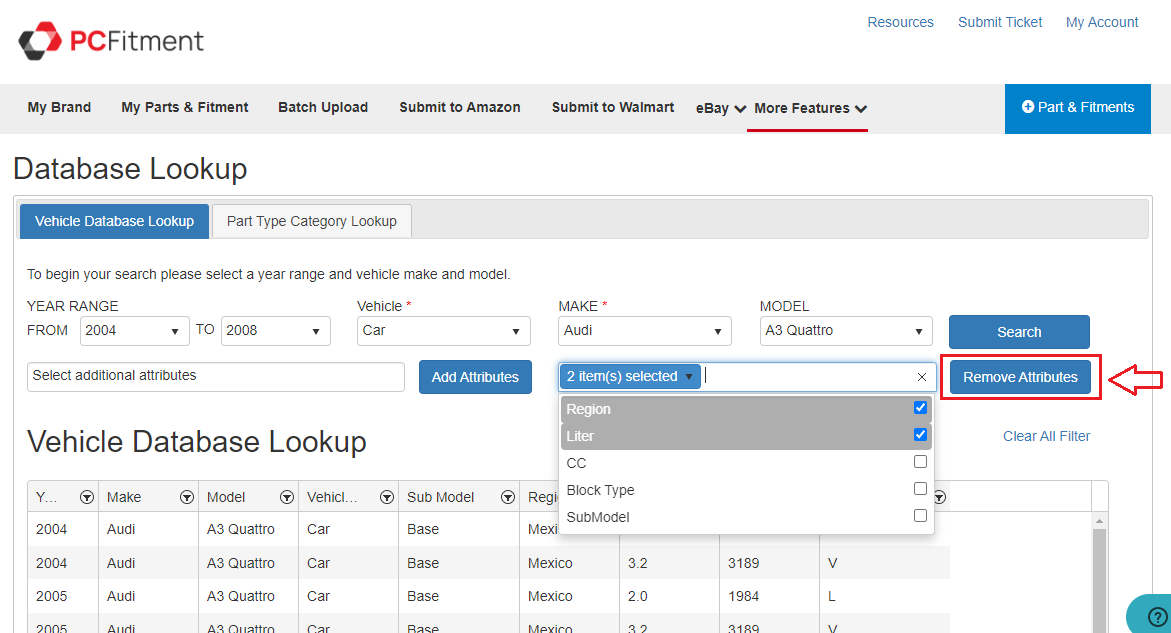Uncheck the Liter attribute checkbox

(x=920, y=435)
